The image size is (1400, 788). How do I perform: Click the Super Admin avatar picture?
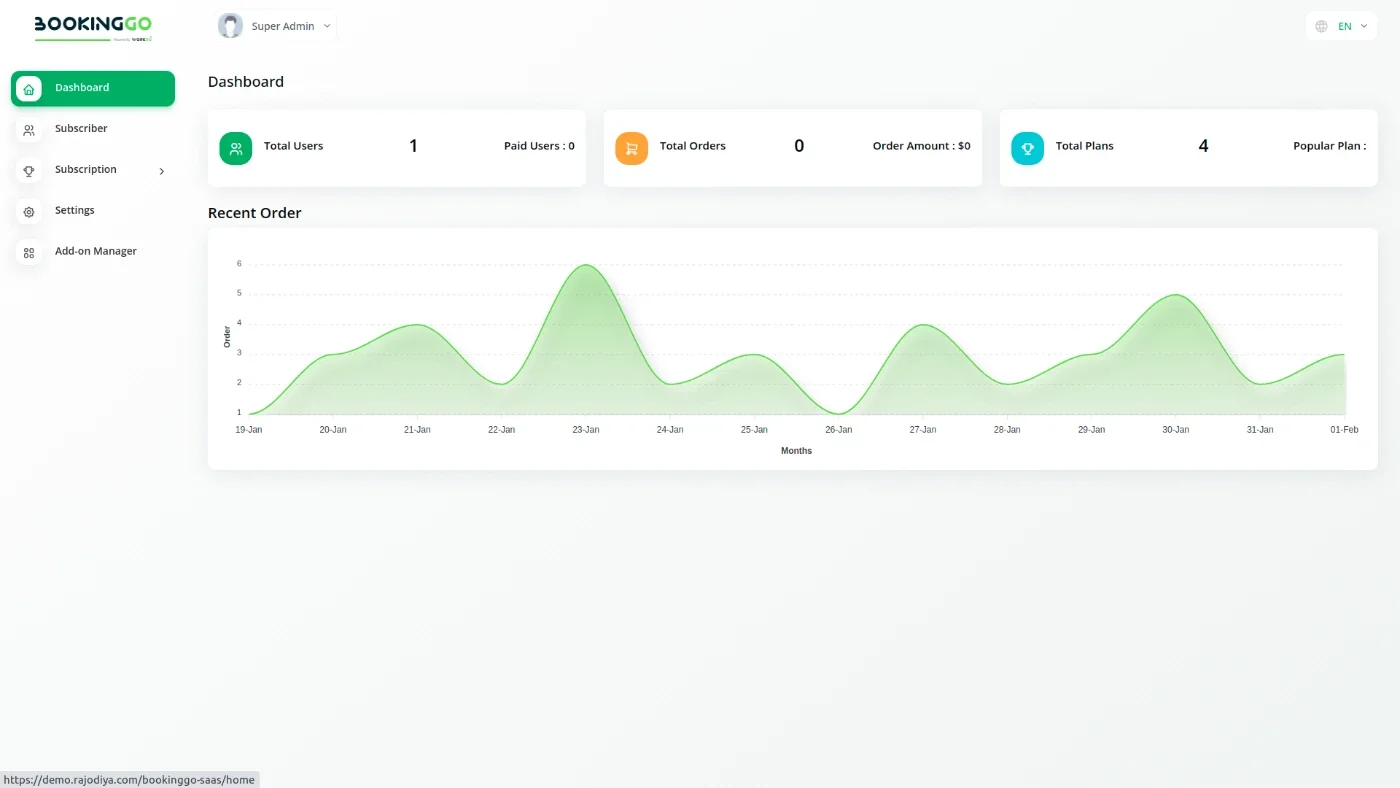click(230, 26)
